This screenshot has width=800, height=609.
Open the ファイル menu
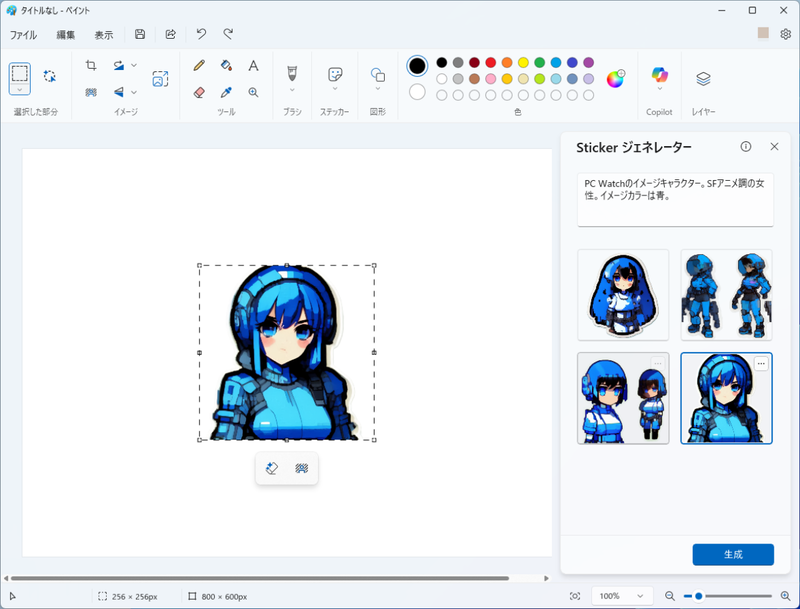click(24, 34)
